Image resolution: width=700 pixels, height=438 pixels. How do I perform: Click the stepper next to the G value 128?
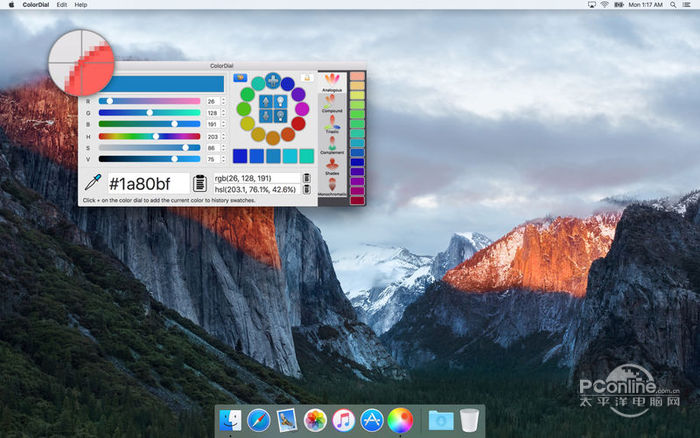tap(223, 113)
